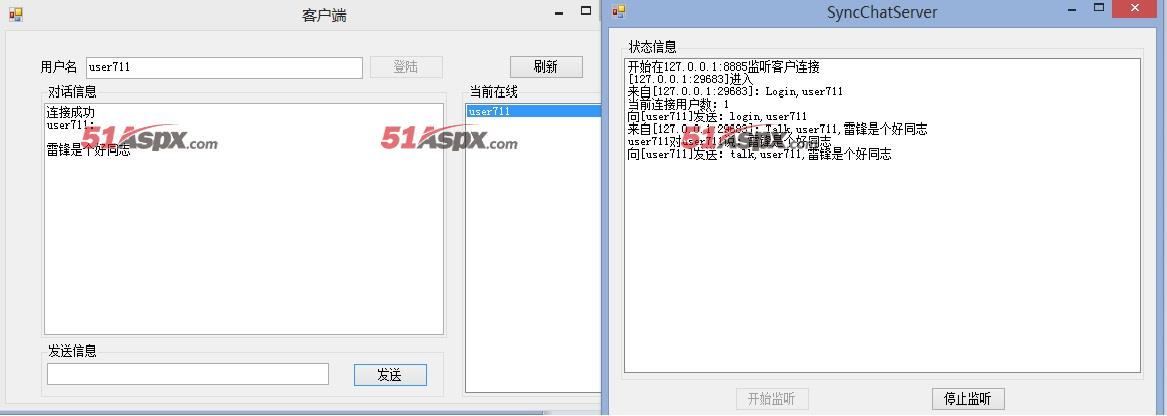Image resolution: width=1167 pixels, height=416 pixels.
Task: Click the [127.0.0.1:29683]进入 log line
Action: point(691,79)
